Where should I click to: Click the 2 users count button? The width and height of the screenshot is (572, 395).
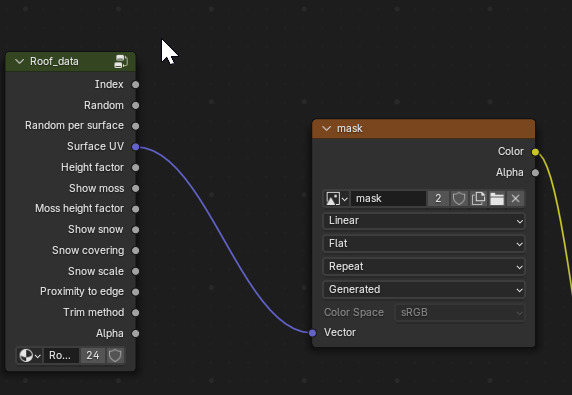[x=438, y=199]
